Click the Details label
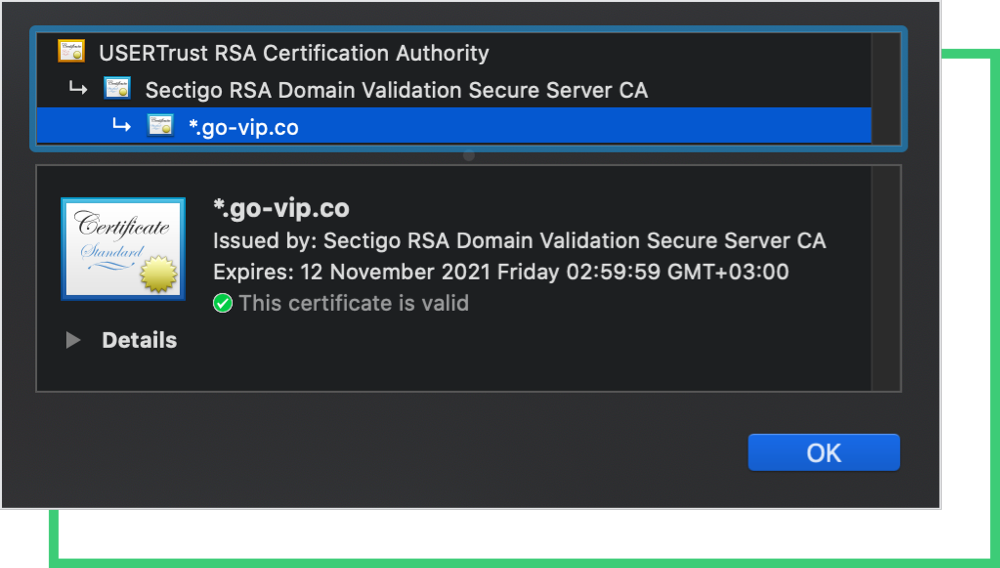Screen dimensions: 1000x568 (x=139, y=340)
